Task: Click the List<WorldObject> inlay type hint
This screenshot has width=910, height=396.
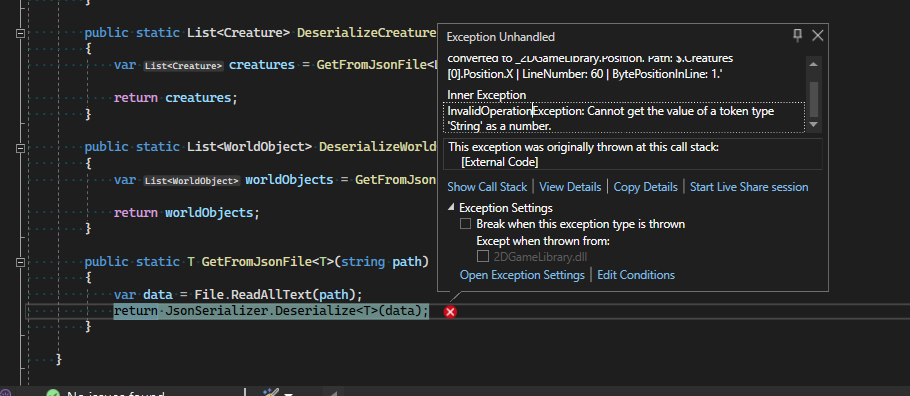Action: 192,181
